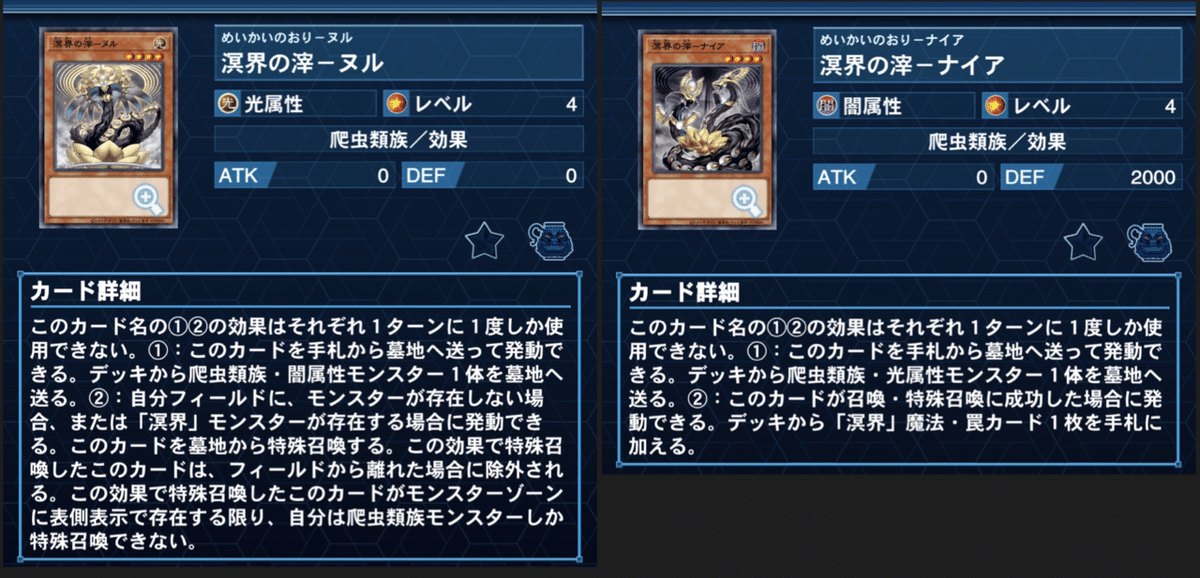Click the ATK label on ヌル panel
Image resolution: width=1200 pixels, height=578 pixels.
[238, 176]
